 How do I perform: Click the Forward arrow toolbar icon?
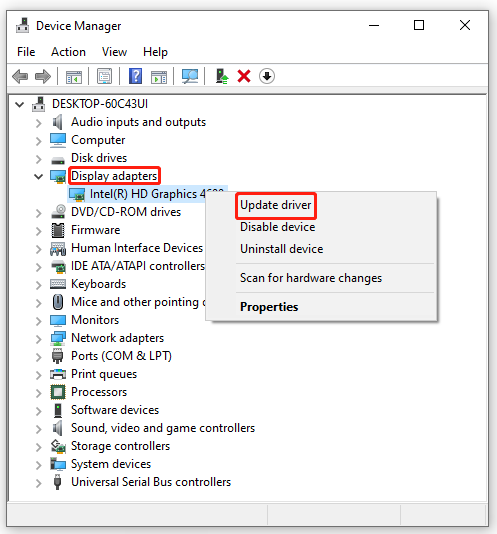click(x=43, y=76)
